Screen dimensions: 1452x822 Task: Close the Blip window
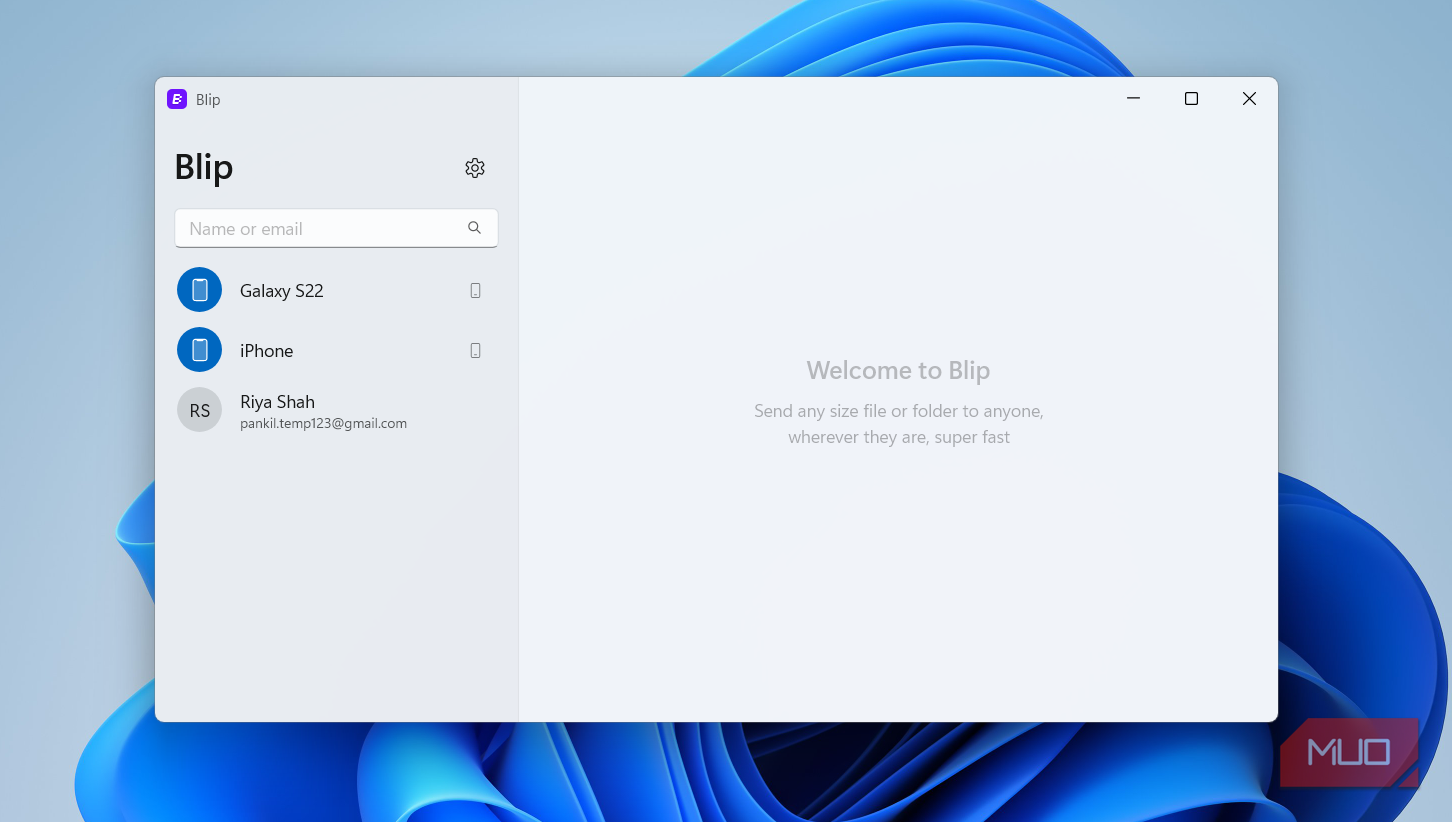click(x=1249, y=98)
